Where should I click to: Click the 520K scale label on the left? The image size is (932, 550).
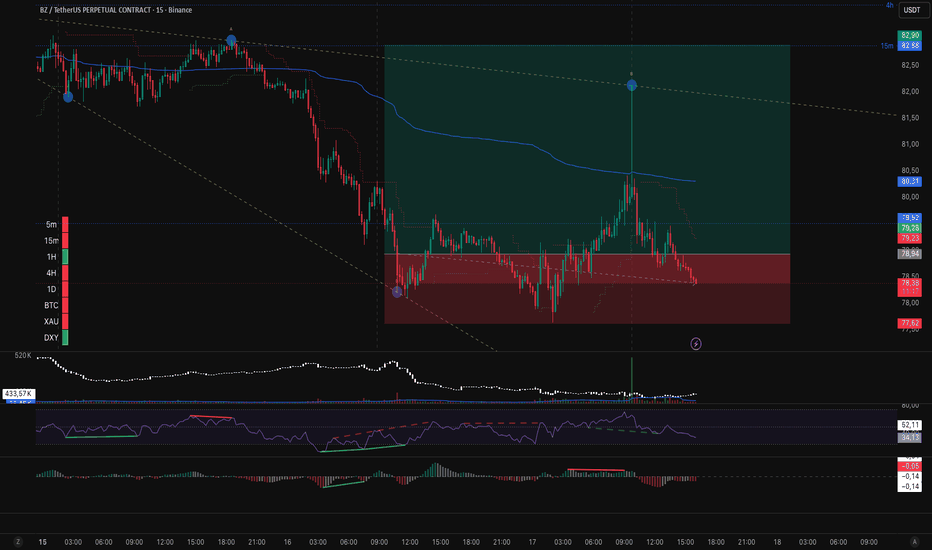23,355
